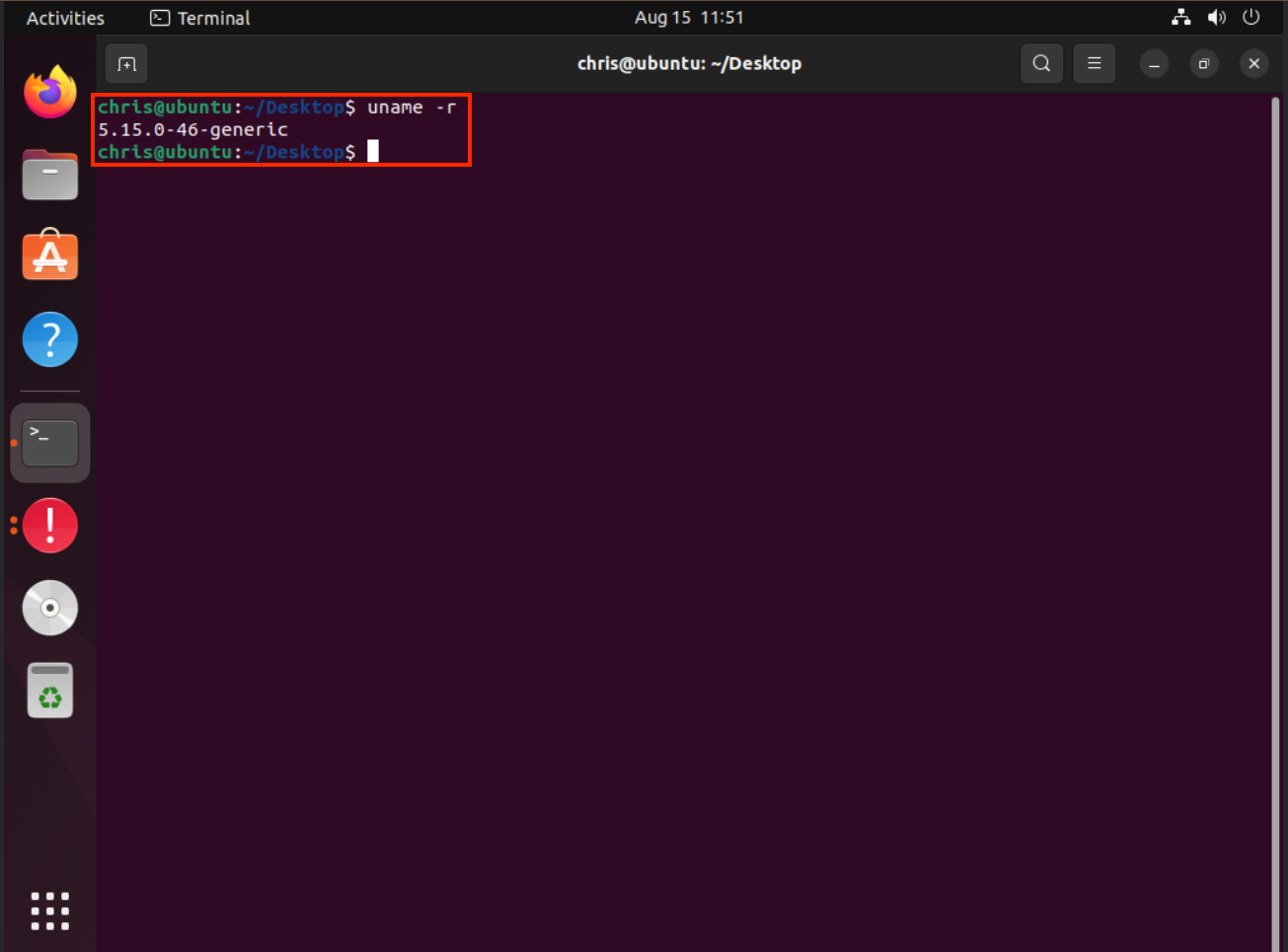Launch Firefox from the dock
Image resolution: width=1288 pixels, height=952 pixels.
(x=50, y=92)
